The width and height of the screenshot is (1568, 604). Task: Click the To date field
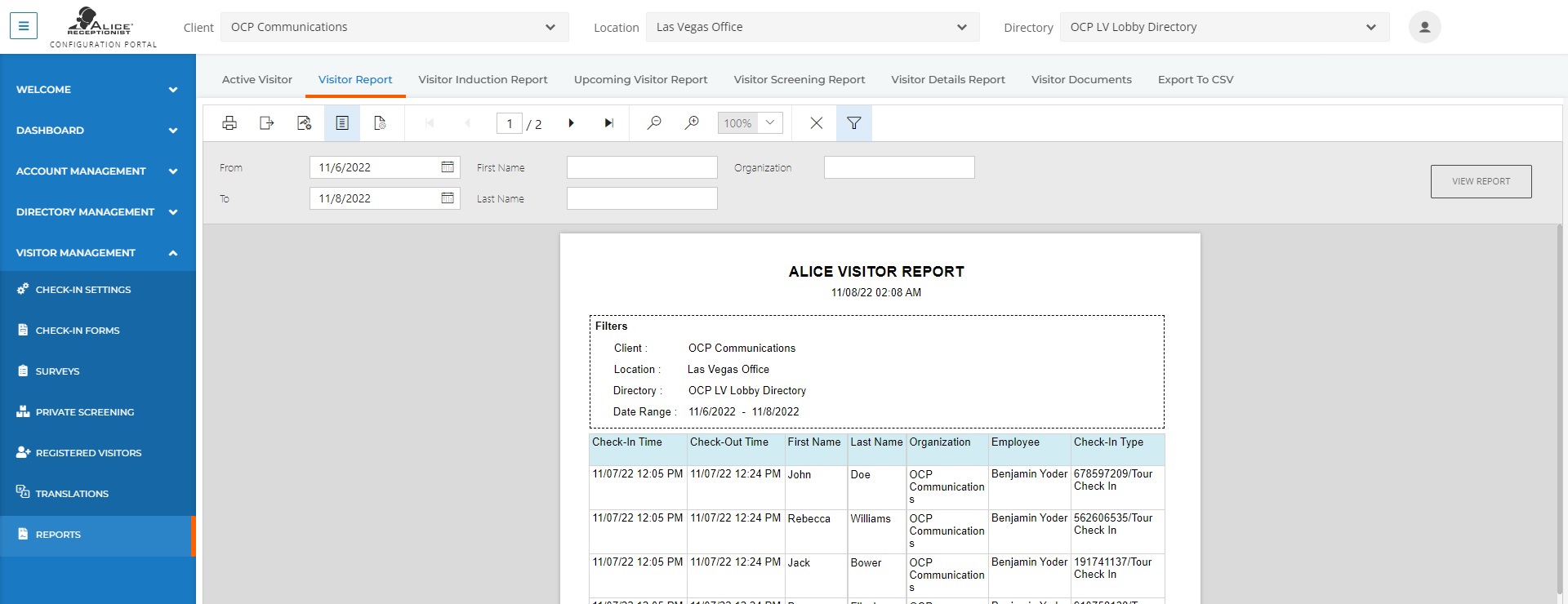click(385, 198)
